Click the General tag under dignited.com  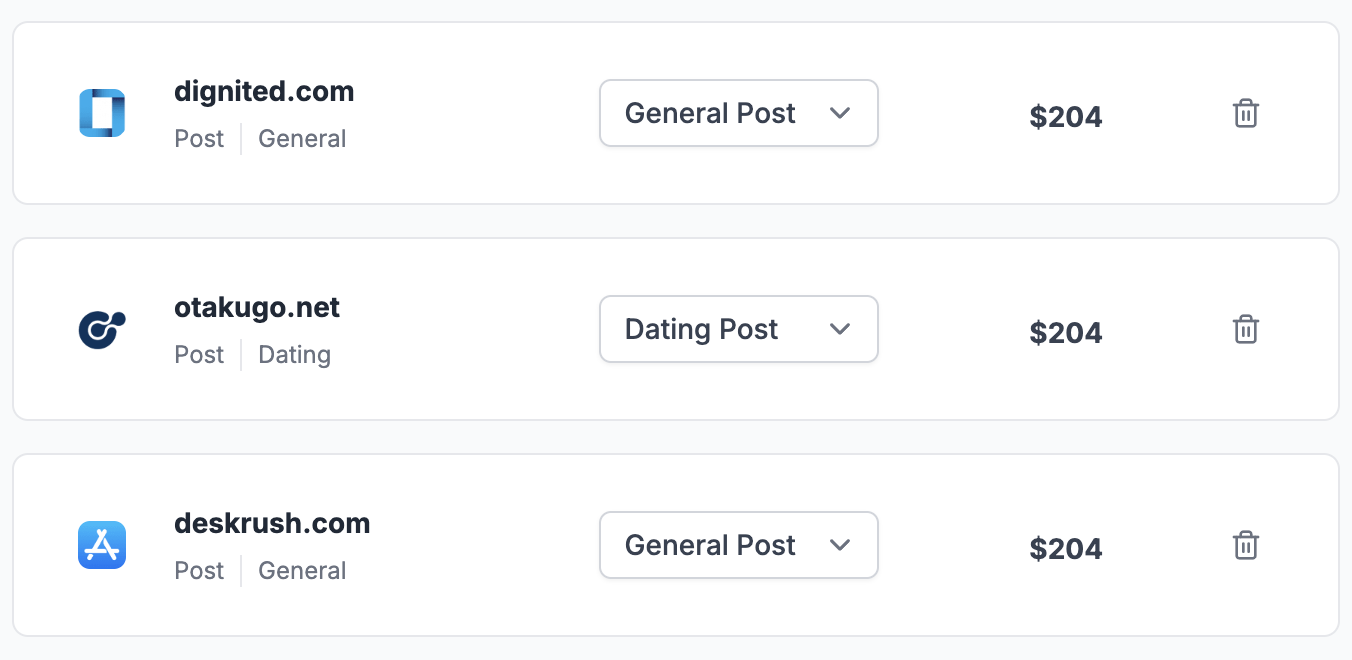click(x=302, y=139)
